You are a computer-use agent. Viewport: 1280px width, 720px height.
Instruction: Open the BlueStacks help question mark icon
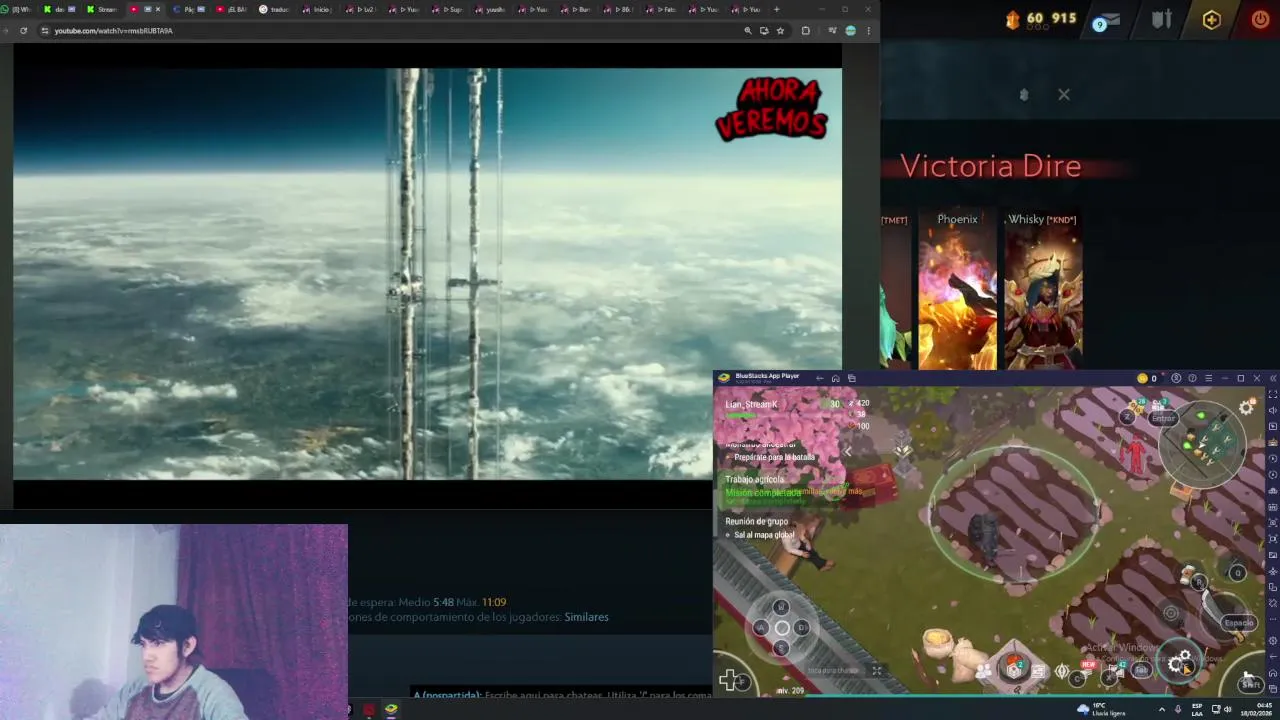tap(1192, 378)
